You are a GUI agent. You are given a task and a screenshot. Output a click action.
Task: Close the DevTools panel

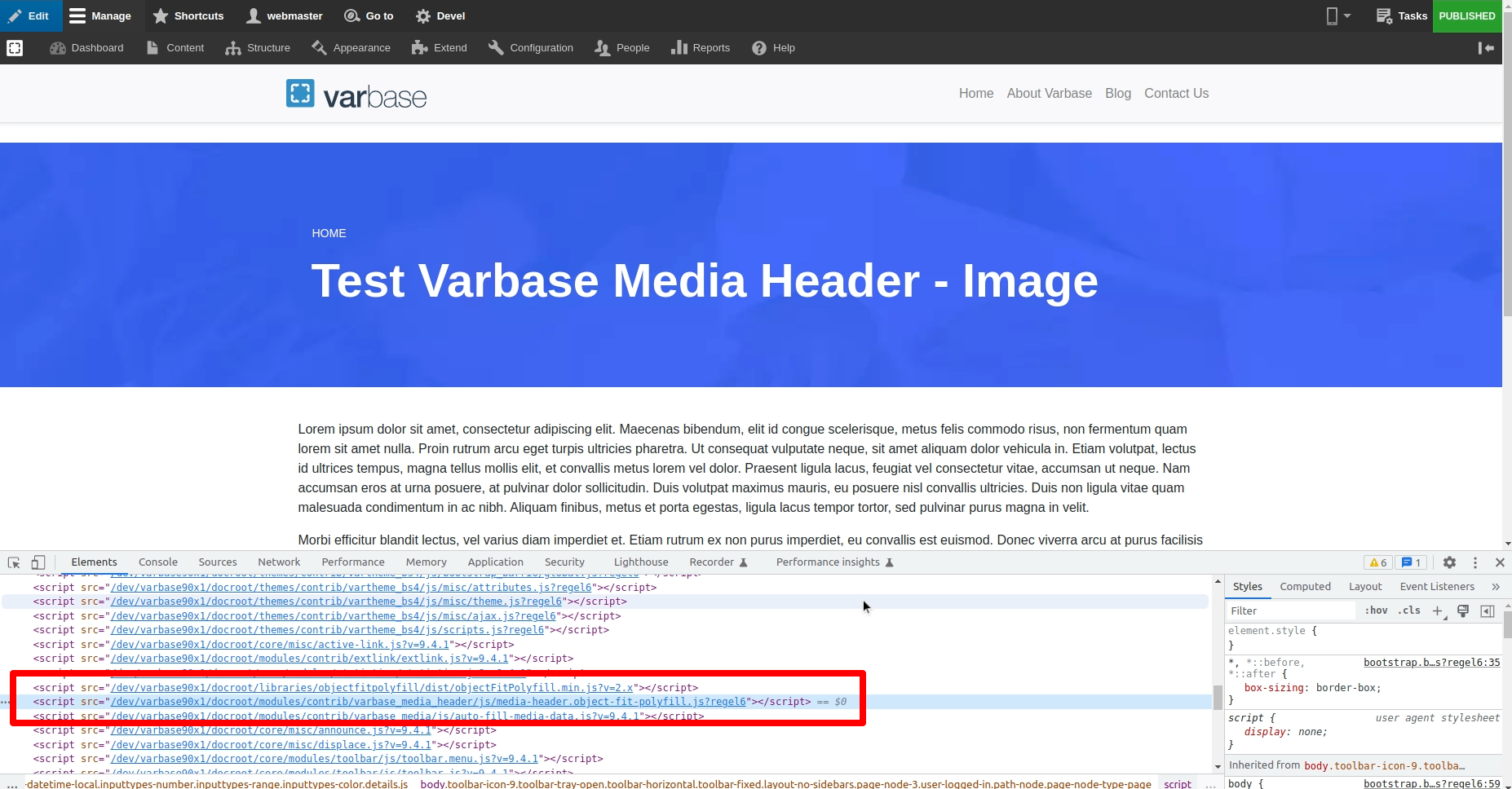[1500, 562]
